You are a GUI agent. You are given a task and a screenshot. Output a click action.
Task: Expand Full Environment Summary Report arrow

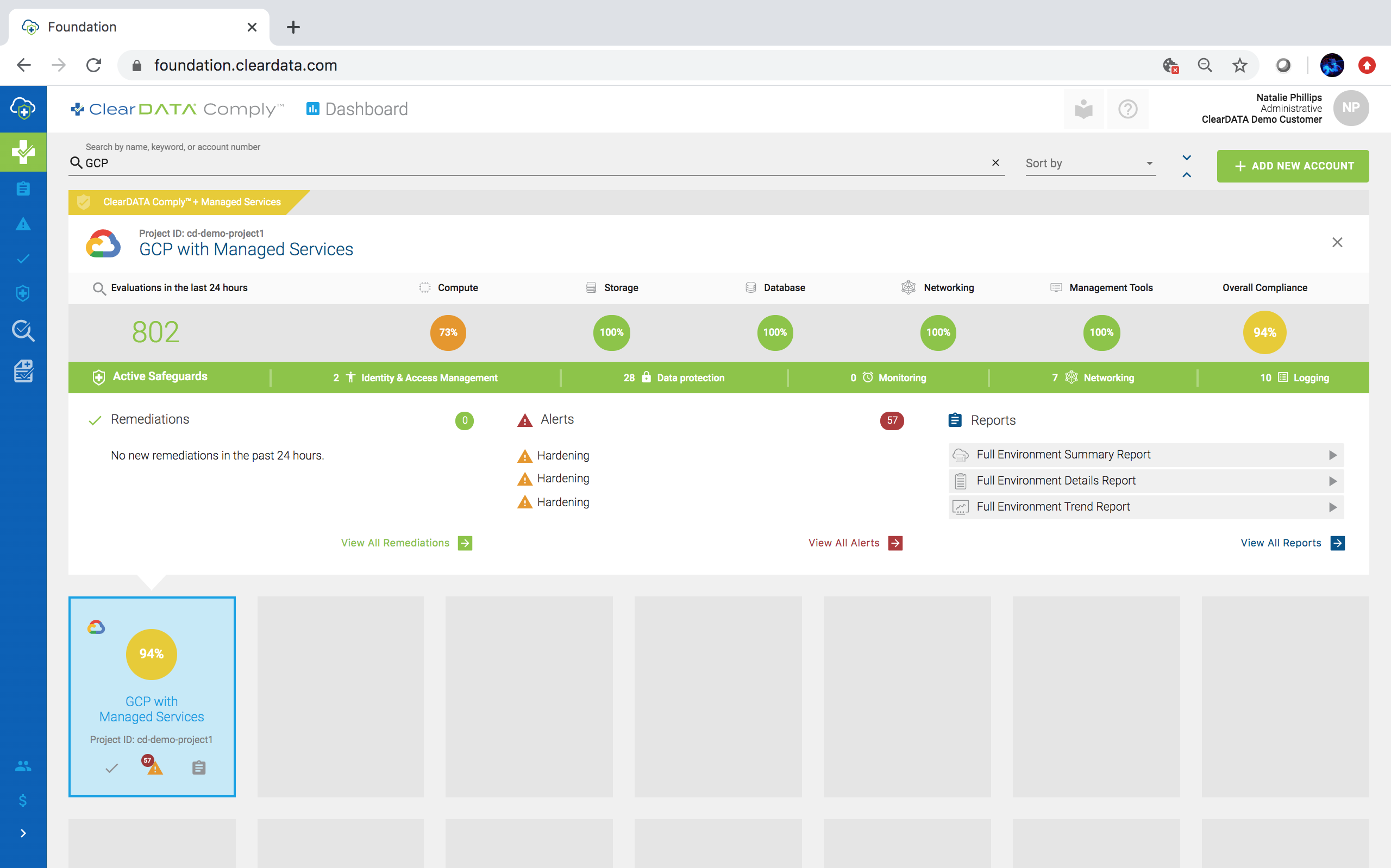1332,455
